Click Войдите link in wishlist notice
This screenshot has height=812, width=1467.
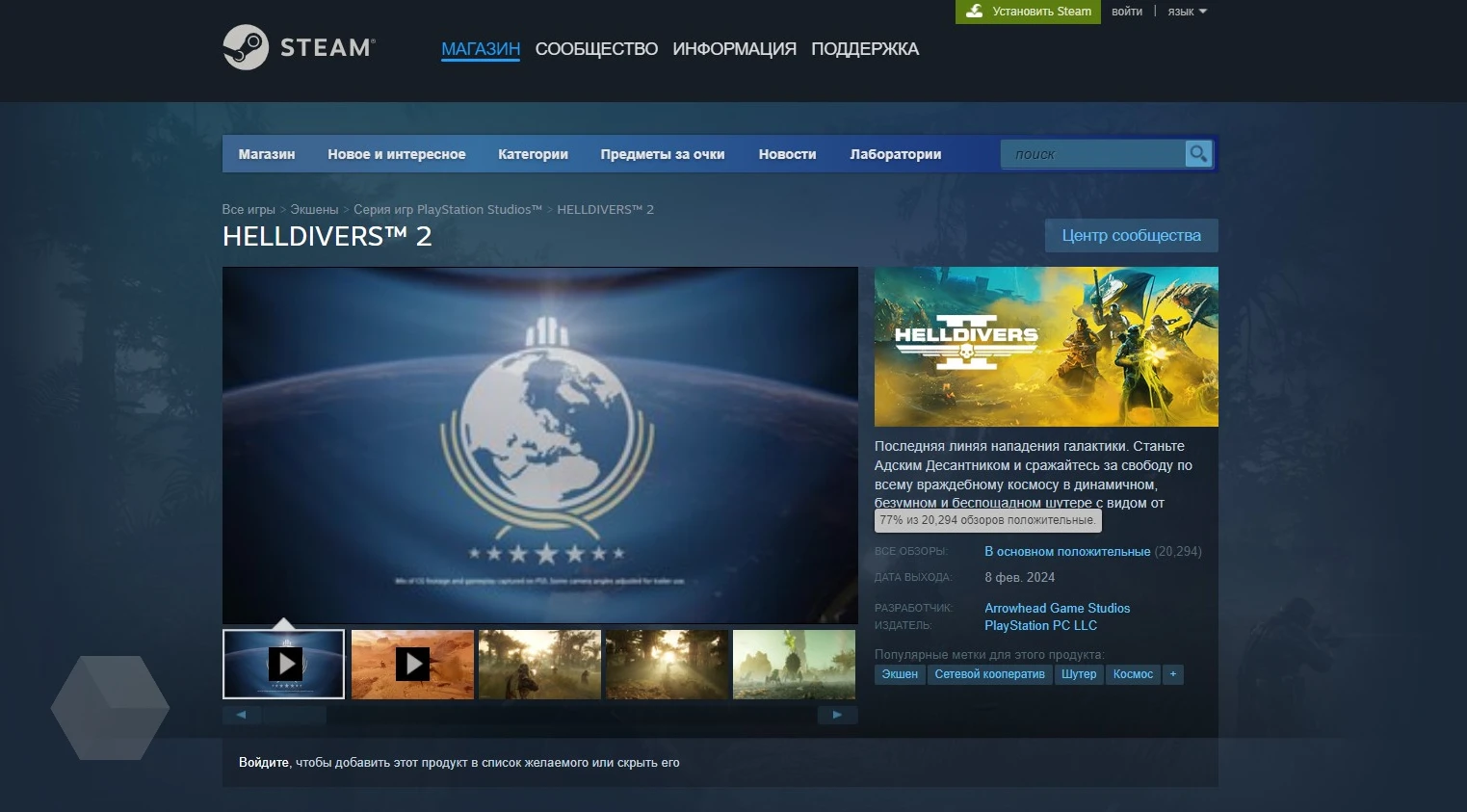click(264, 763)
